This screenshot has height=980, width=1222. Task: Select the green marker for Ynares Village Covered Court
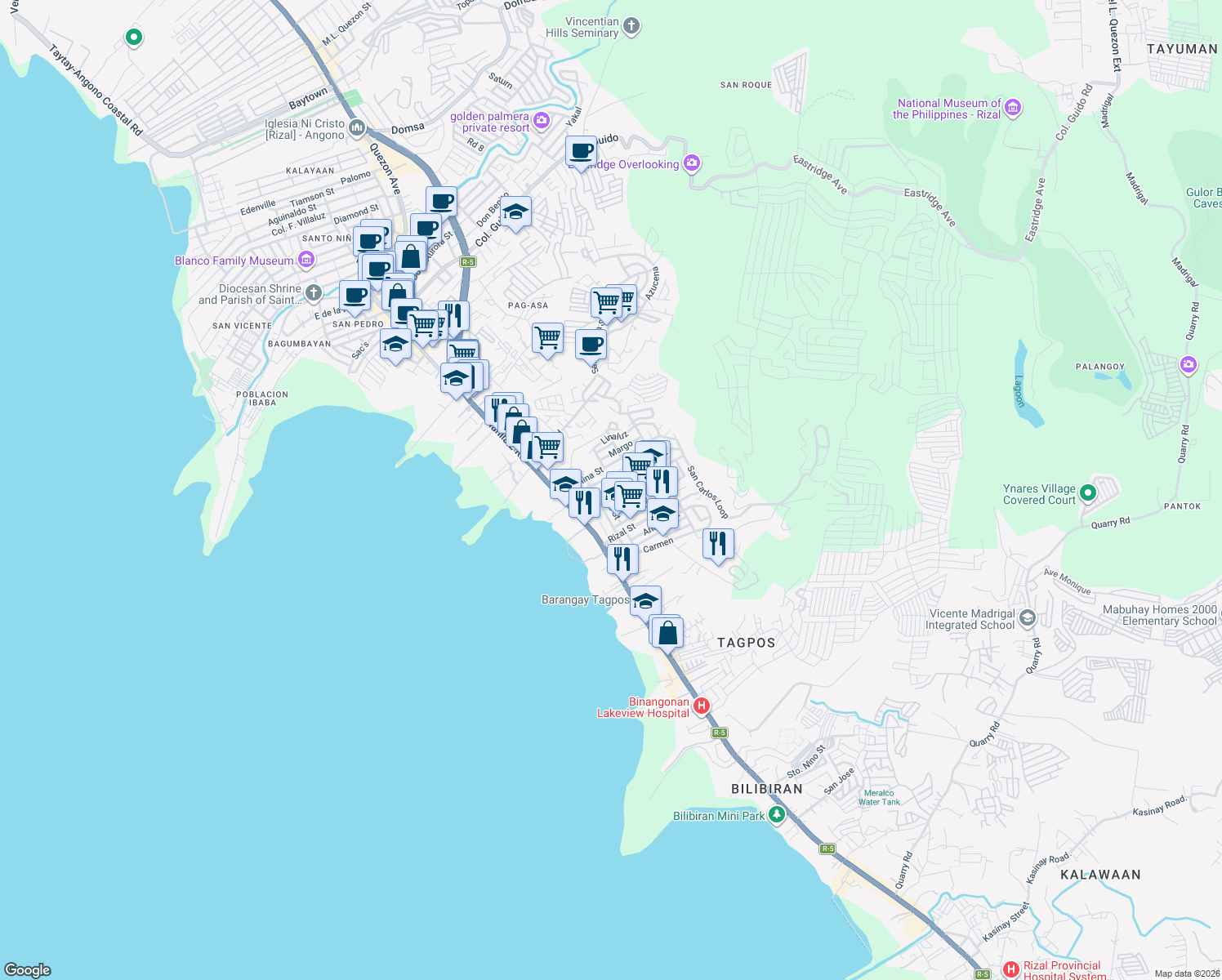pyautogui.click(x=1087, y=493)
